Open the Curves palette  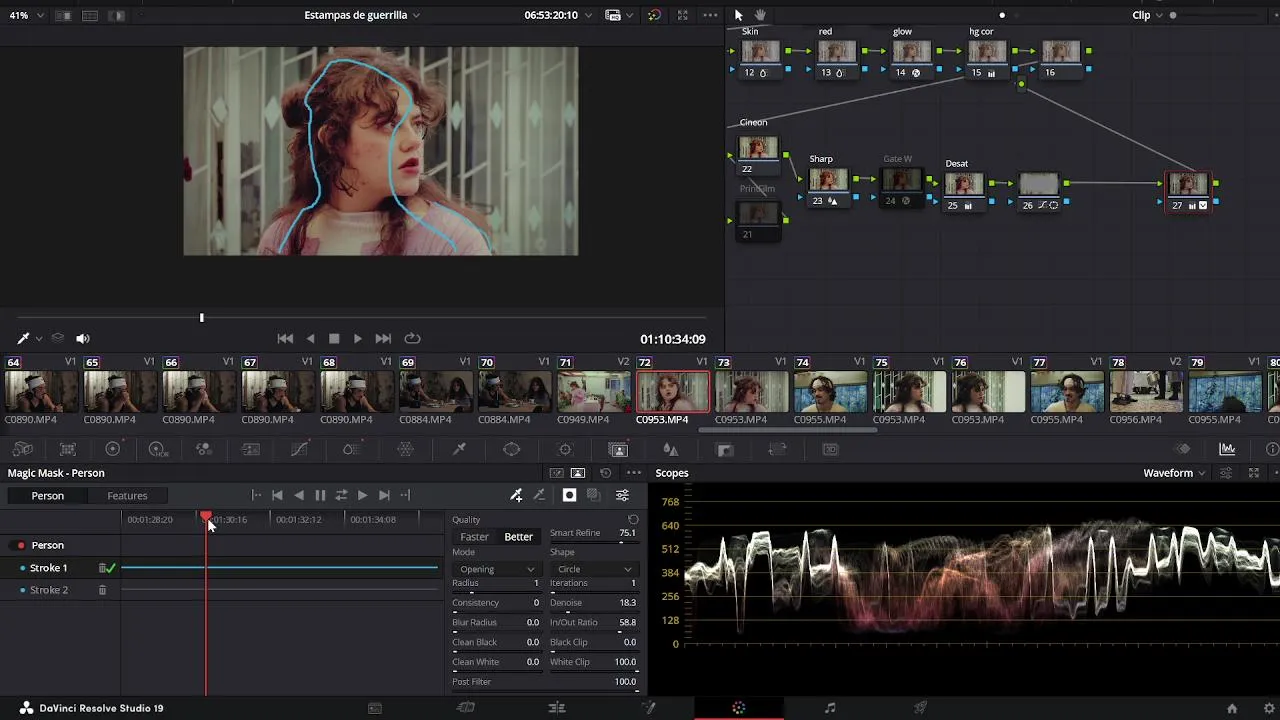pos(299,450)
